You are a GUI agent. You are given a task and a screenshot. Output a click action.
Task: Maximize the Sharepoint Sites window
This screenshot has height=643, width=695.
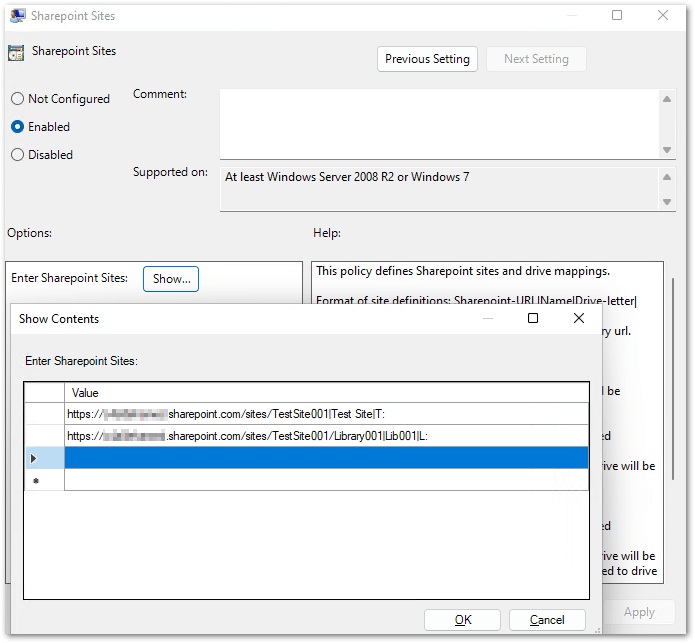coord(617,16)
